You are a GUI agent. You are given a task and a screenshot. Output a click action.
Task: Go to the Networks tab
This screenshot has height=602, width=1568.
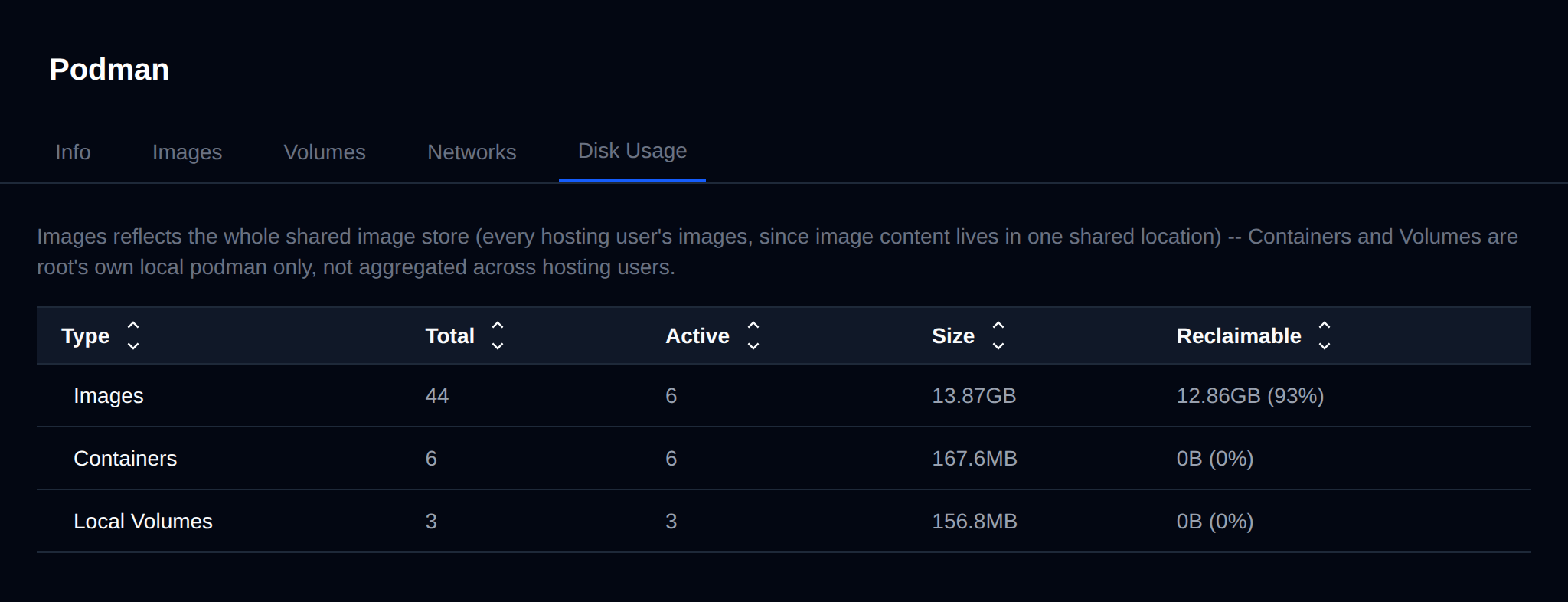click(472, 152)
